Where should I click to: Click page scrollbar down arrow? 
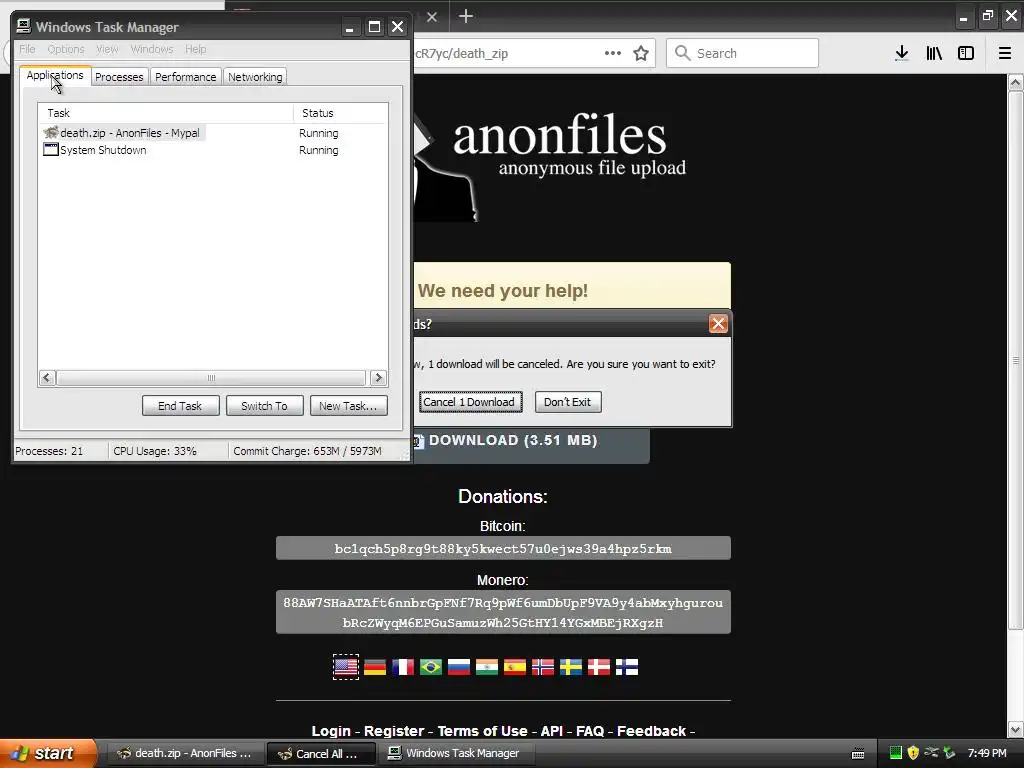[x=1015, y=729]
